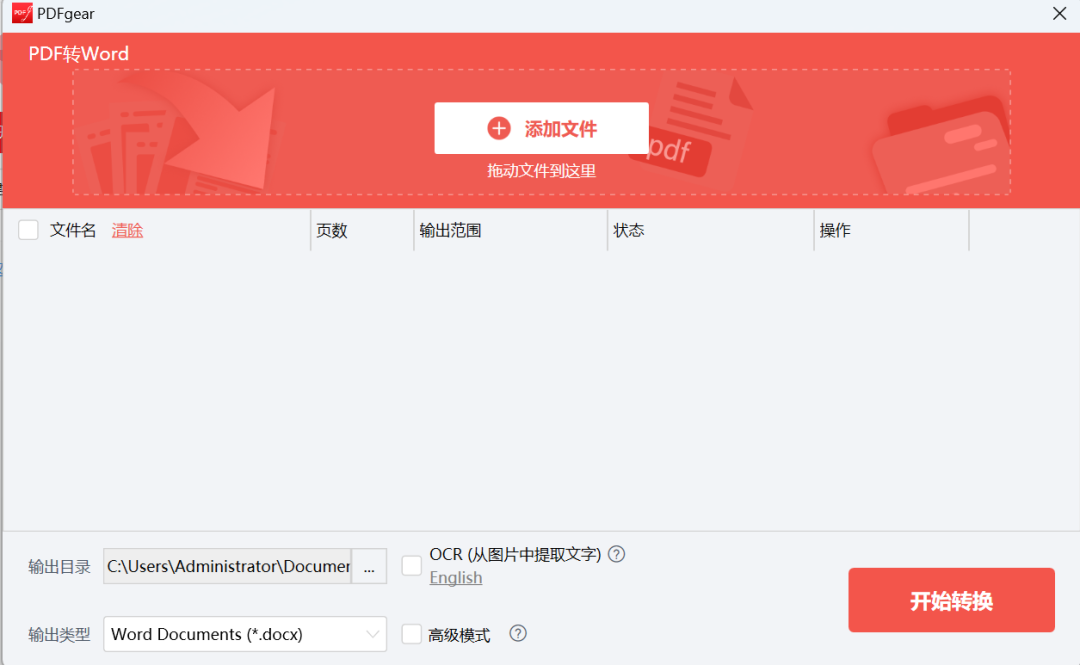Click the 添加文件 upload button
The height and width of the screenshot is (665, 1080).
point(540,127)
